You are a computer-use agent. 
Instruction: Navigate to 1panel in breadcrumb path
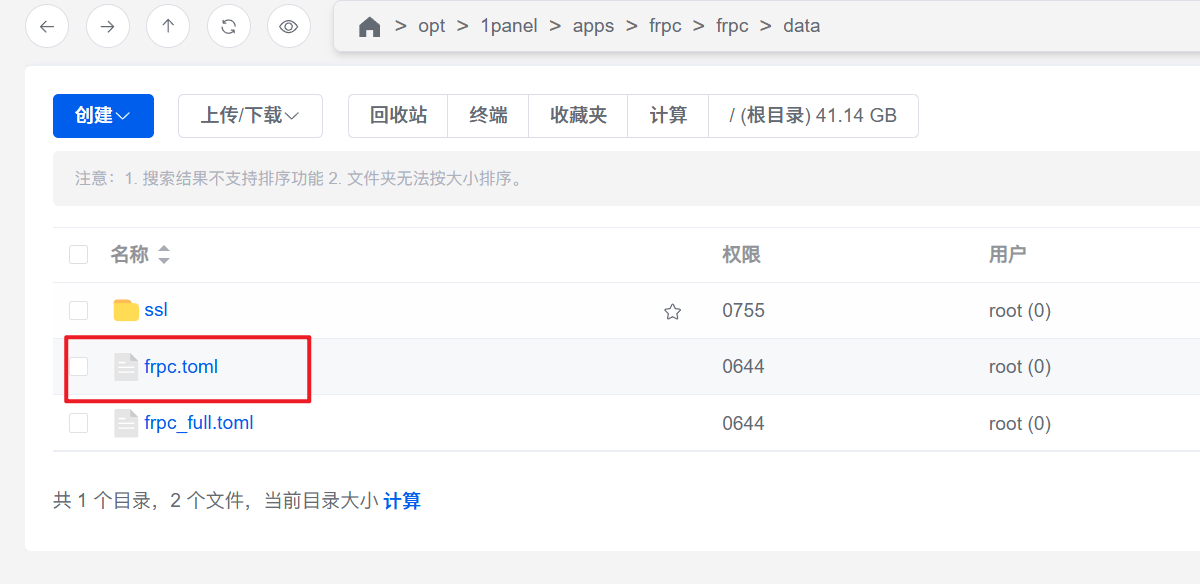pos(509,27)
